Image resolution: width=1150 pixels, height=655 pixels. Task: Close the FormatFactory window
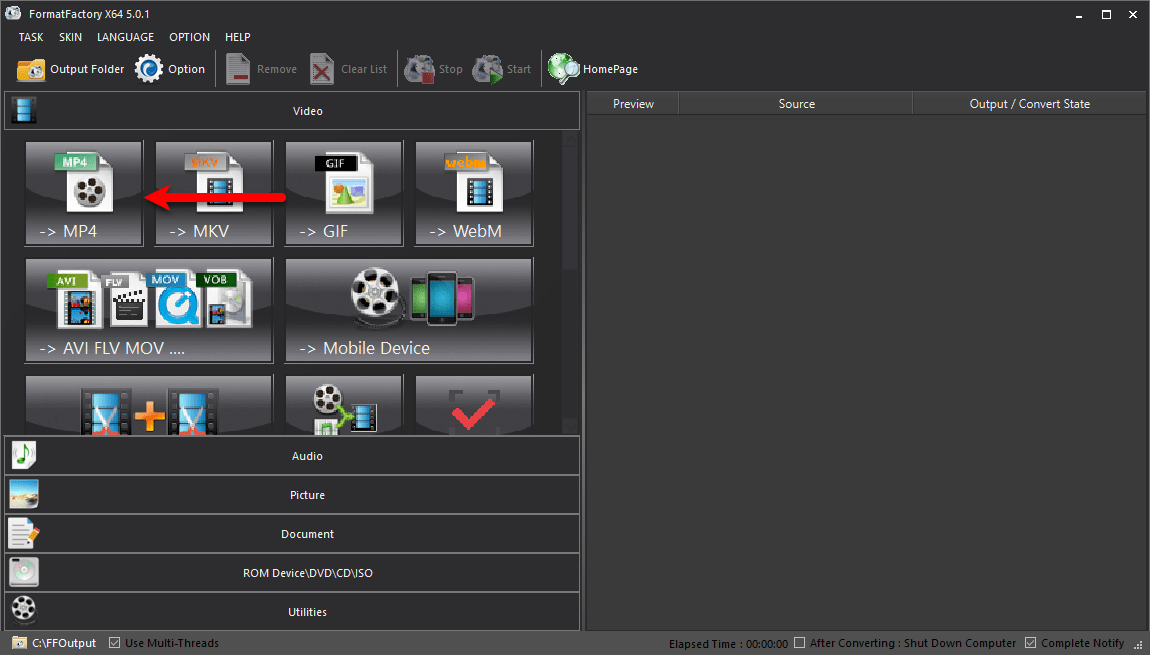(x=1133, y=15)
